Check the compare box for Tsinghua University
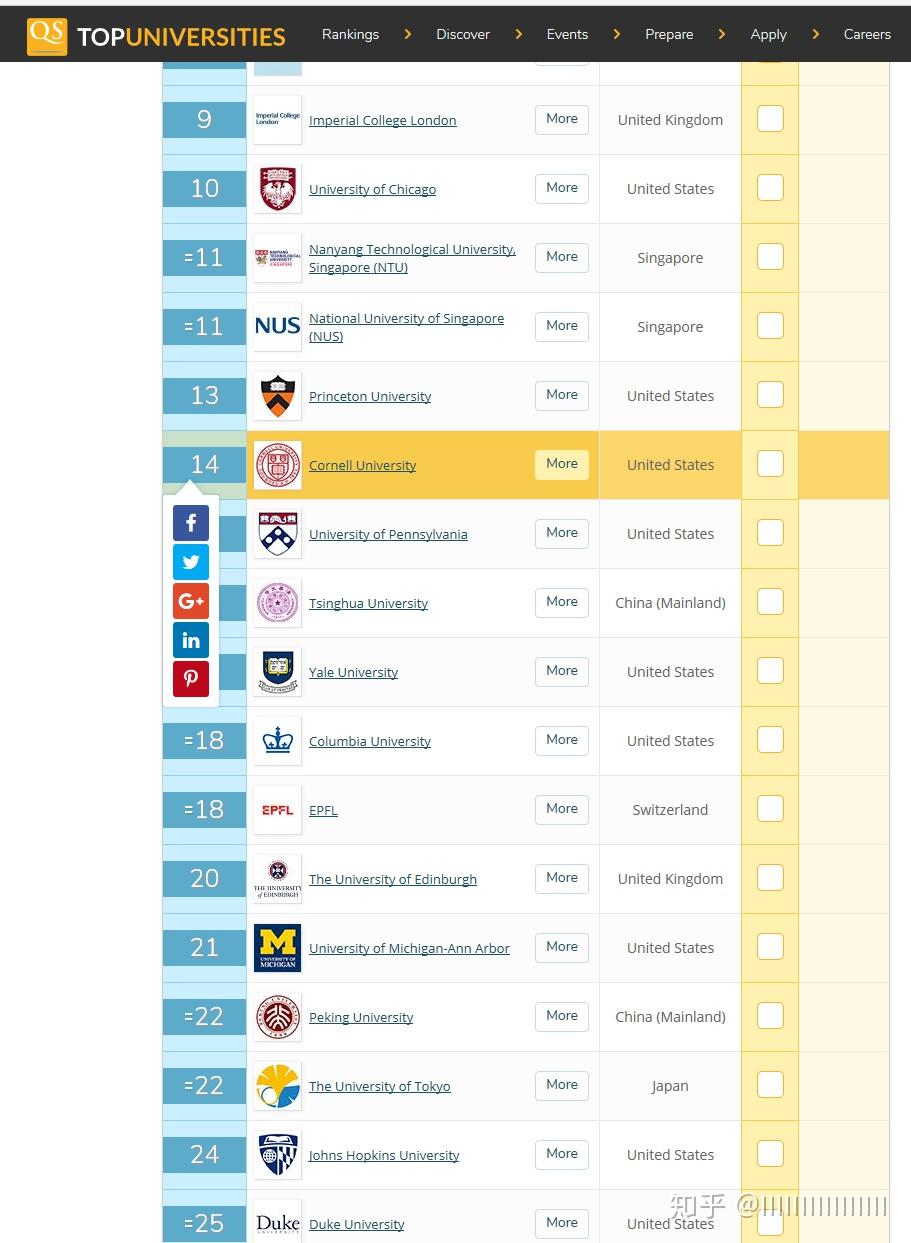 pyautogui.click(x=770, y=602)
